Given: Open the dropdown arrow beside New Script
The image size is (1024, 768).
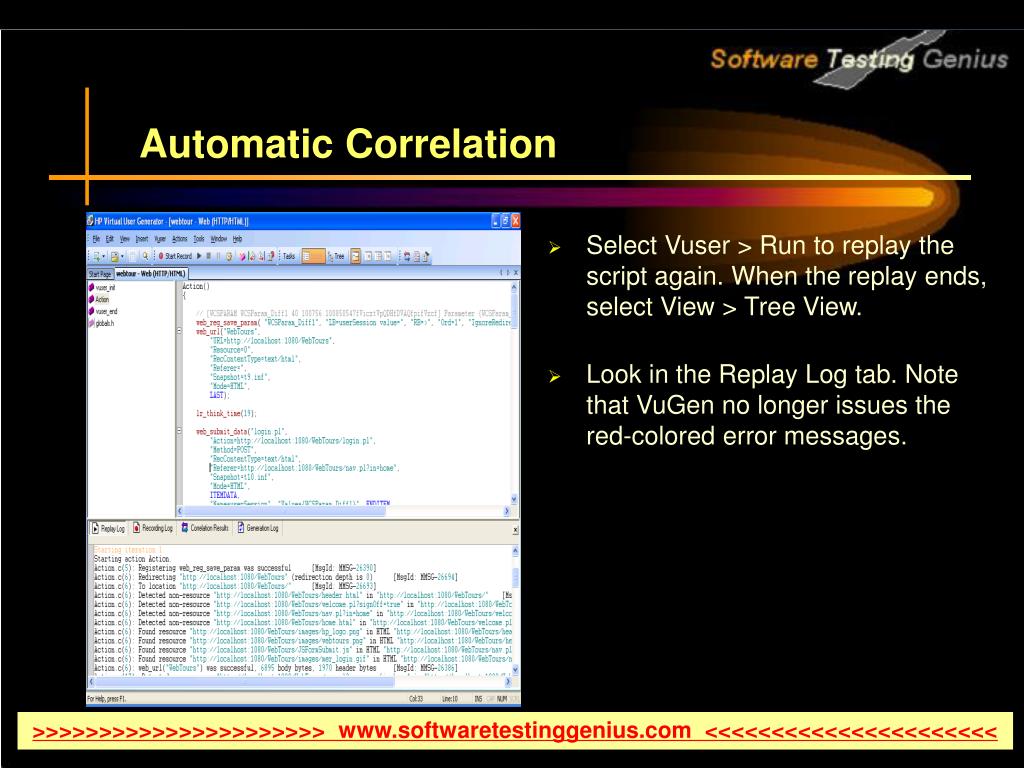Looking at the screenshot, I should [103, 256].
